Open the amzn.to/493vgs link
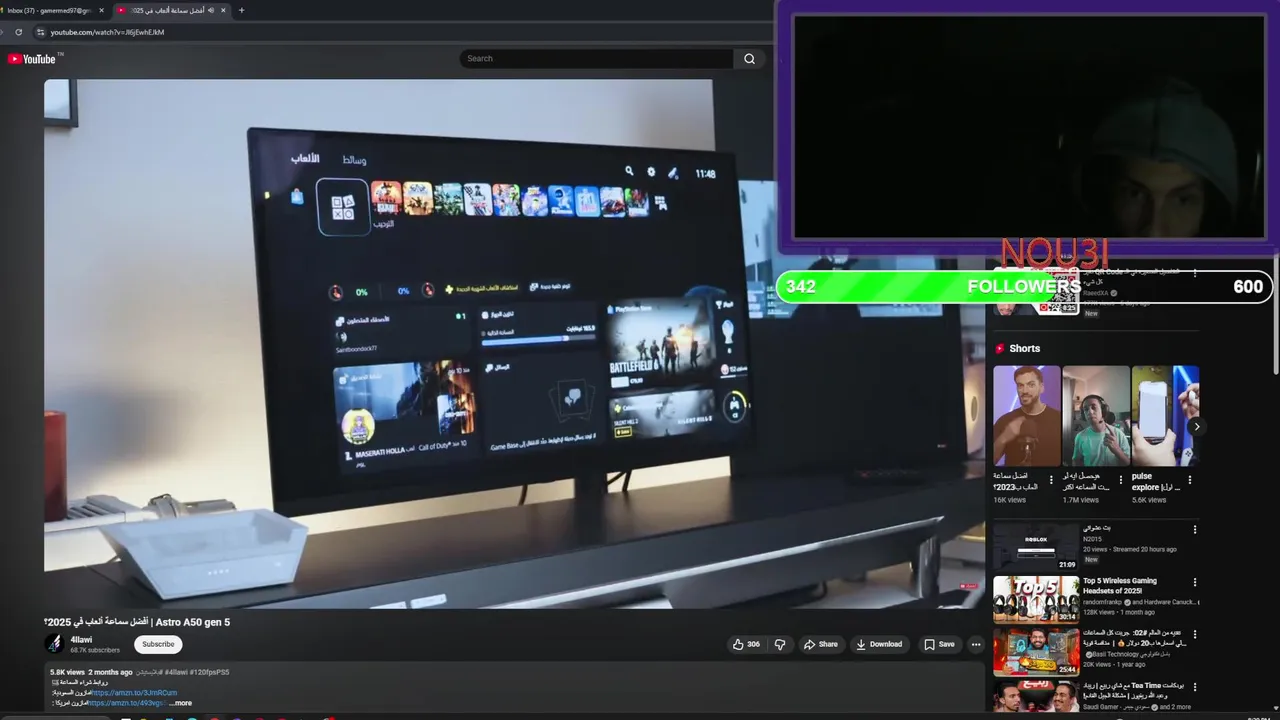This screenshot has width=1280, height=720. click(x=126, y=703)
